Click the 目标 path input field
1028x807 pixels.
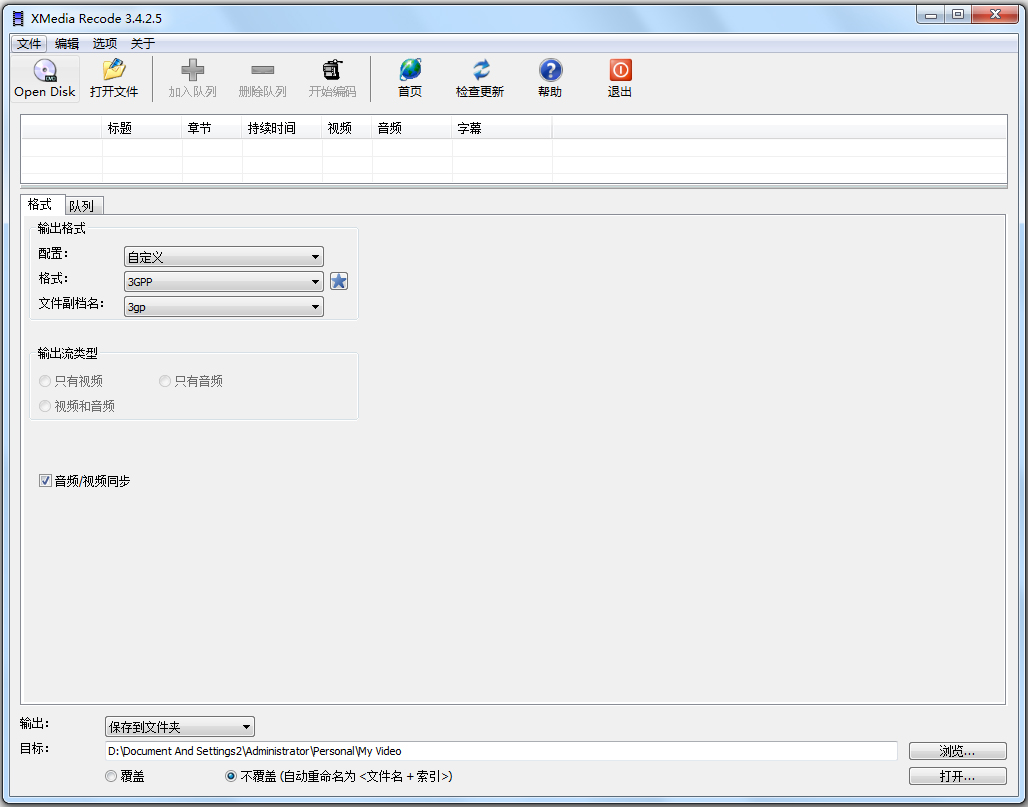(x=501, y=751)
